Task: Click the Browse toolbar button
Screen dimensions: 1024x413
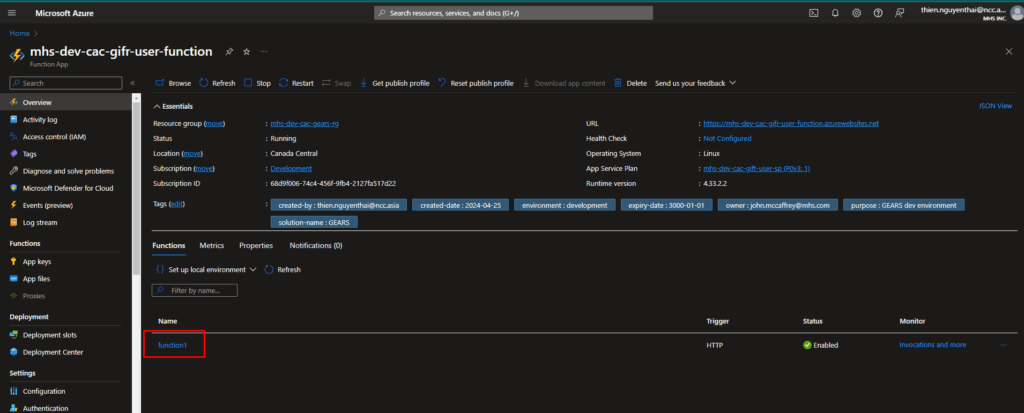Action: tap(173, 83)
